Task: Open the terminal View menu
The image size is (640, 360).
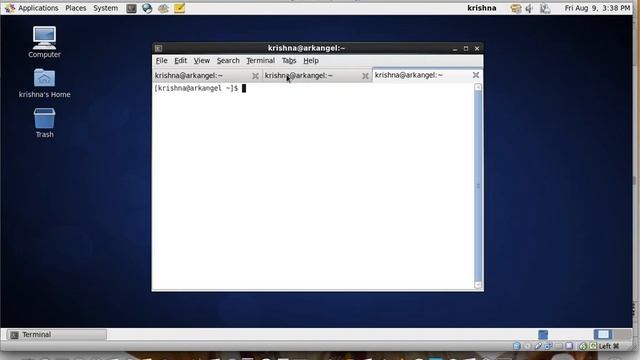Action: click(x=202, y=60)
